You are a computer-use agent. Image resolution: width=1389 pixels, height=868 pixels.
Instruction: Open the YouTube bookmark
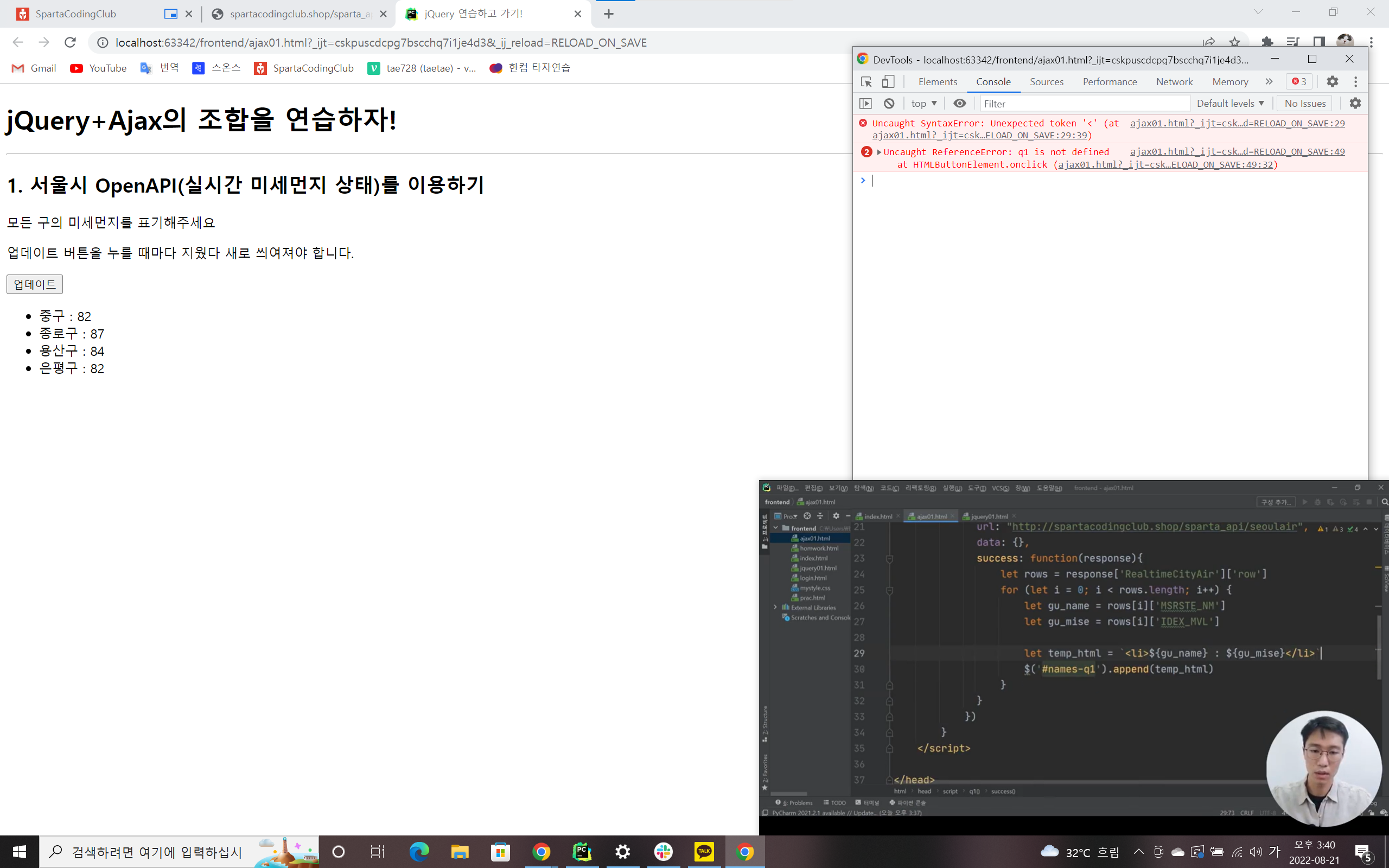click(98, 68)
